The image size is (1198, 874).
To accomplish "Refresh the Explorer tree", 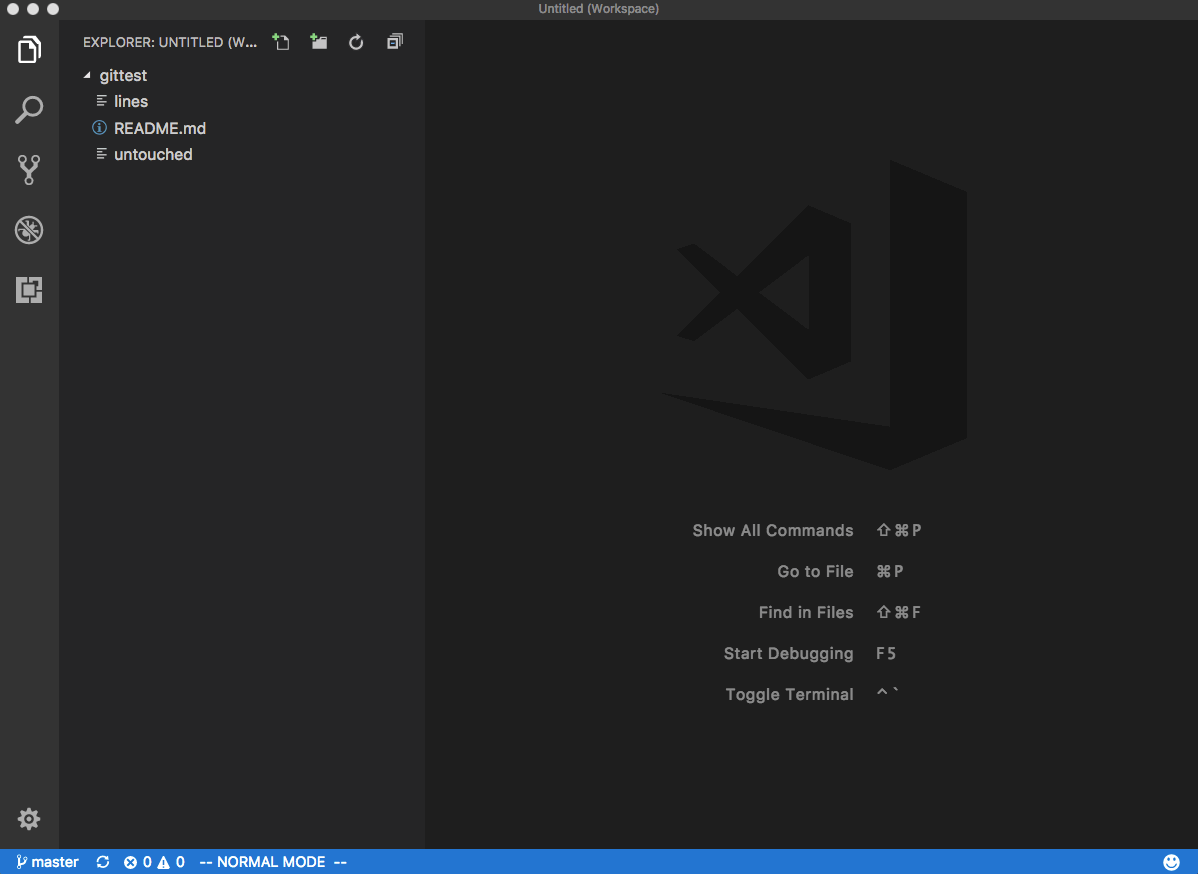I will [356, 42].
